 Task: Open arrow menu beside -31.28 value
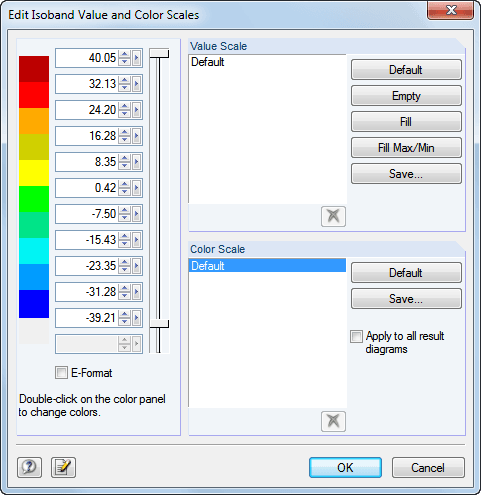tap(136, 292)
